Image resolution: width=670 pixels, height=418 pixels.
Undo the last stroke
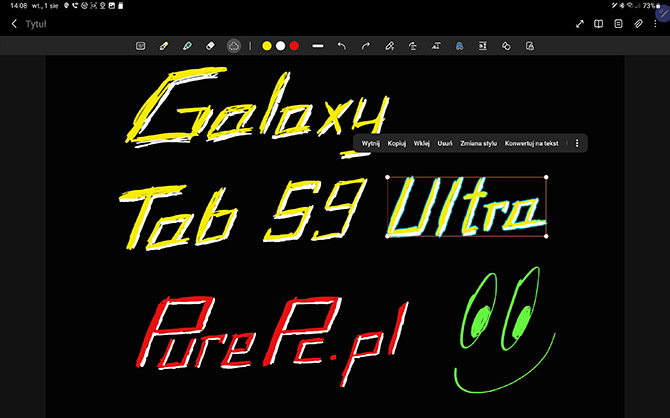point(341,46)
